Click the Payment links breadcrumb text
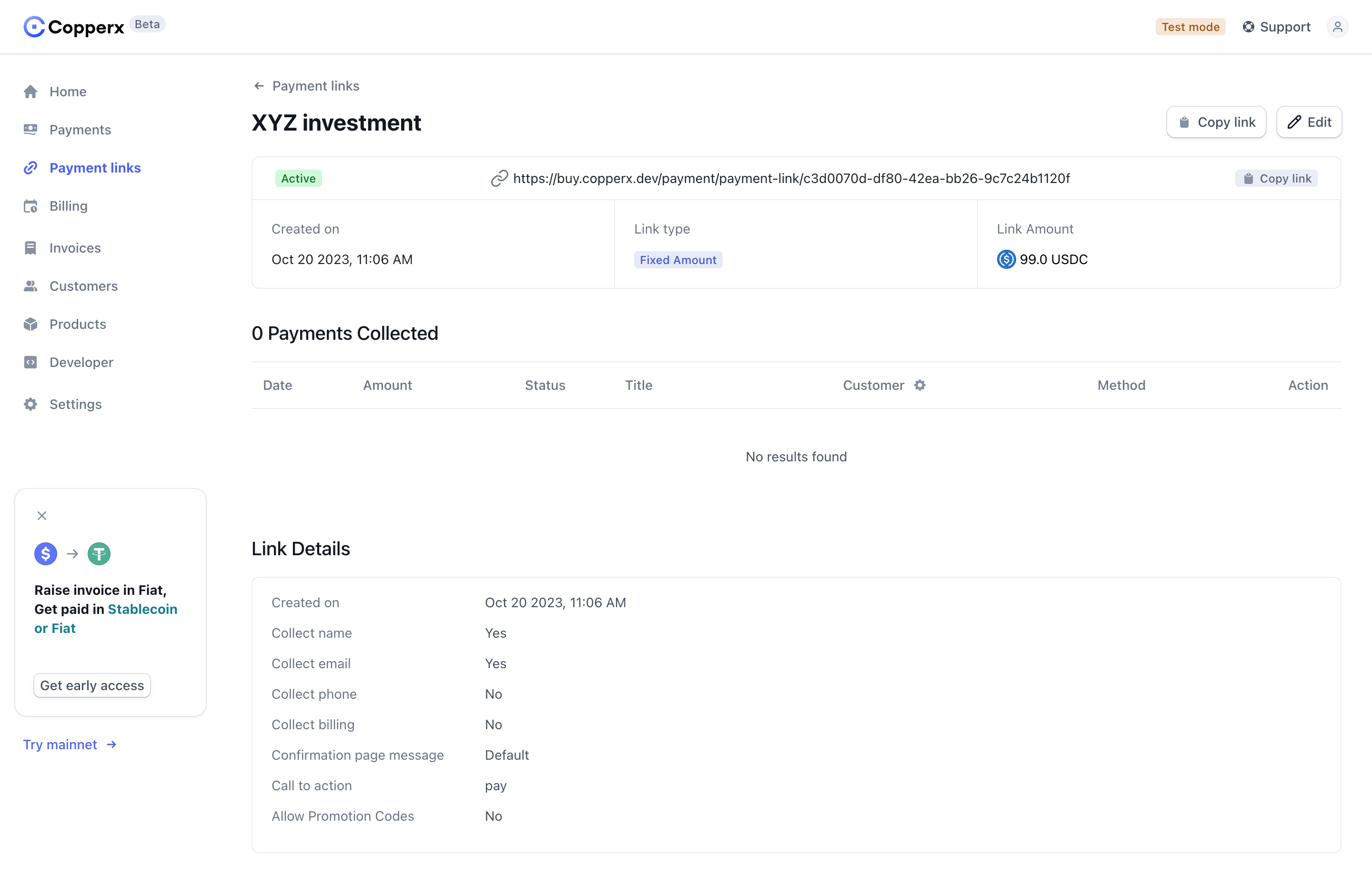Image resolution: width=1372 pixels, height=876 pixels. pyautogui.click(x=316, y=86)
